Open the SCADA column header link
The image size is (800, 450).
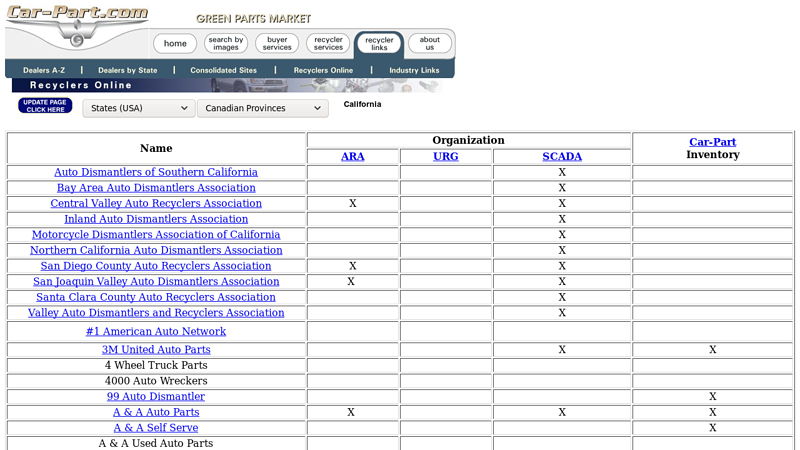pyautogui.click(x=562, y=157)
